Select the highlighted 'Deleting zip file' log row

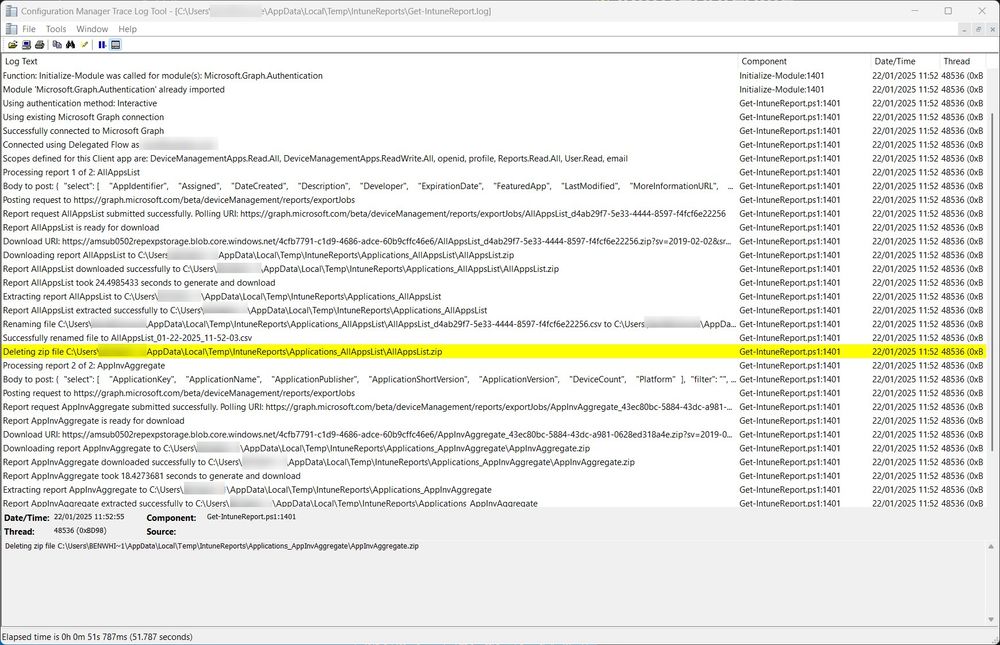click(x=494, y=352)
